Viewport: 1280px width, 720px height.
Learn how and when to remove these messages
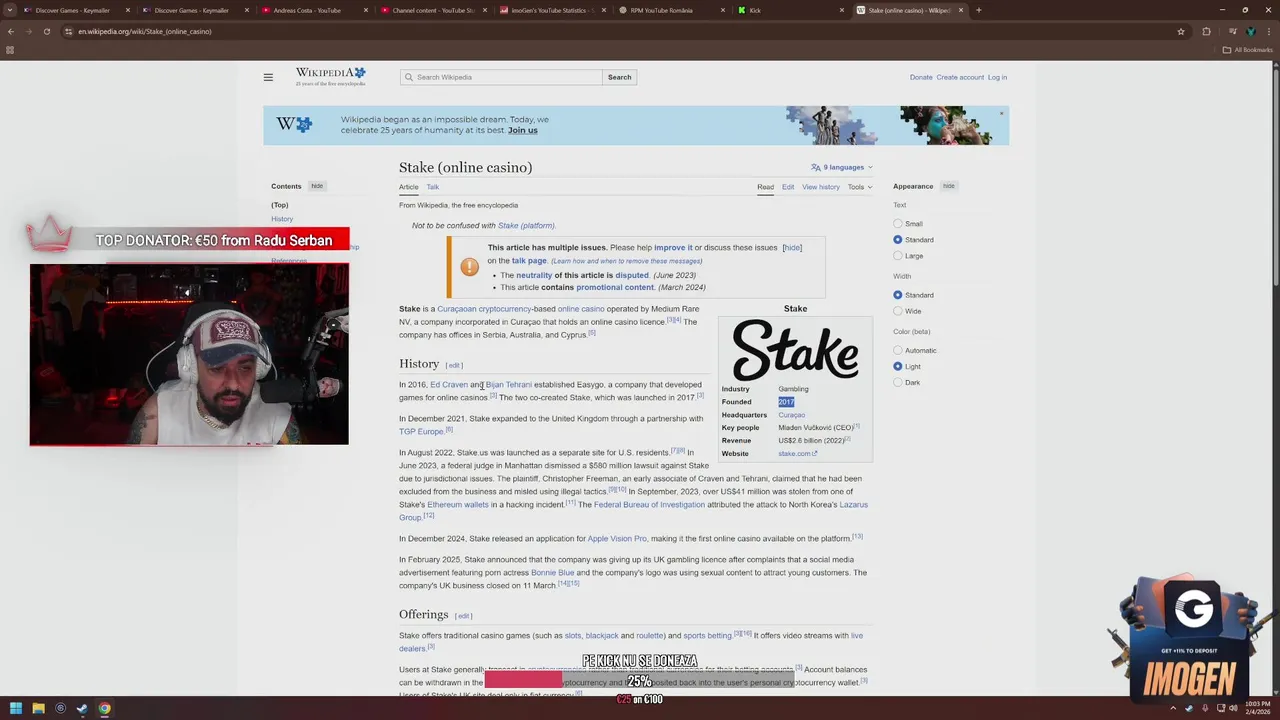coord(626,261)
